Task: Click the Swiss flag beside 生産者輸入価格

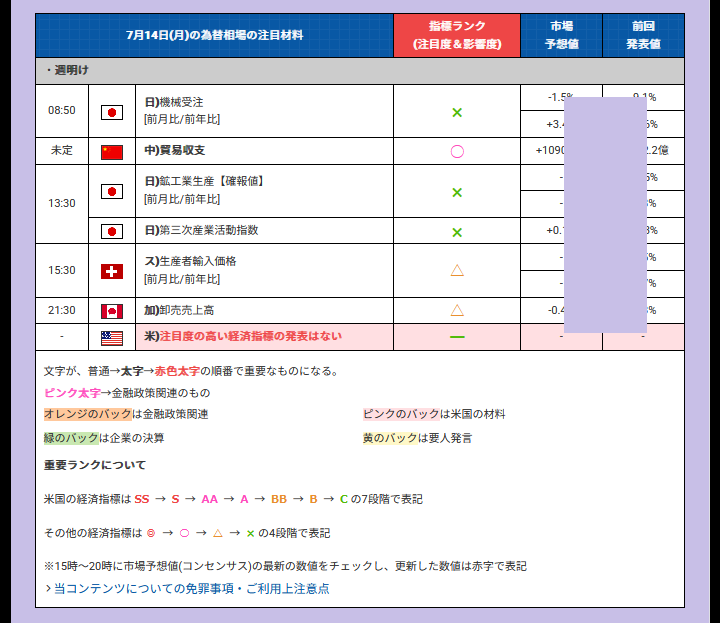Action: pos(112,271)
